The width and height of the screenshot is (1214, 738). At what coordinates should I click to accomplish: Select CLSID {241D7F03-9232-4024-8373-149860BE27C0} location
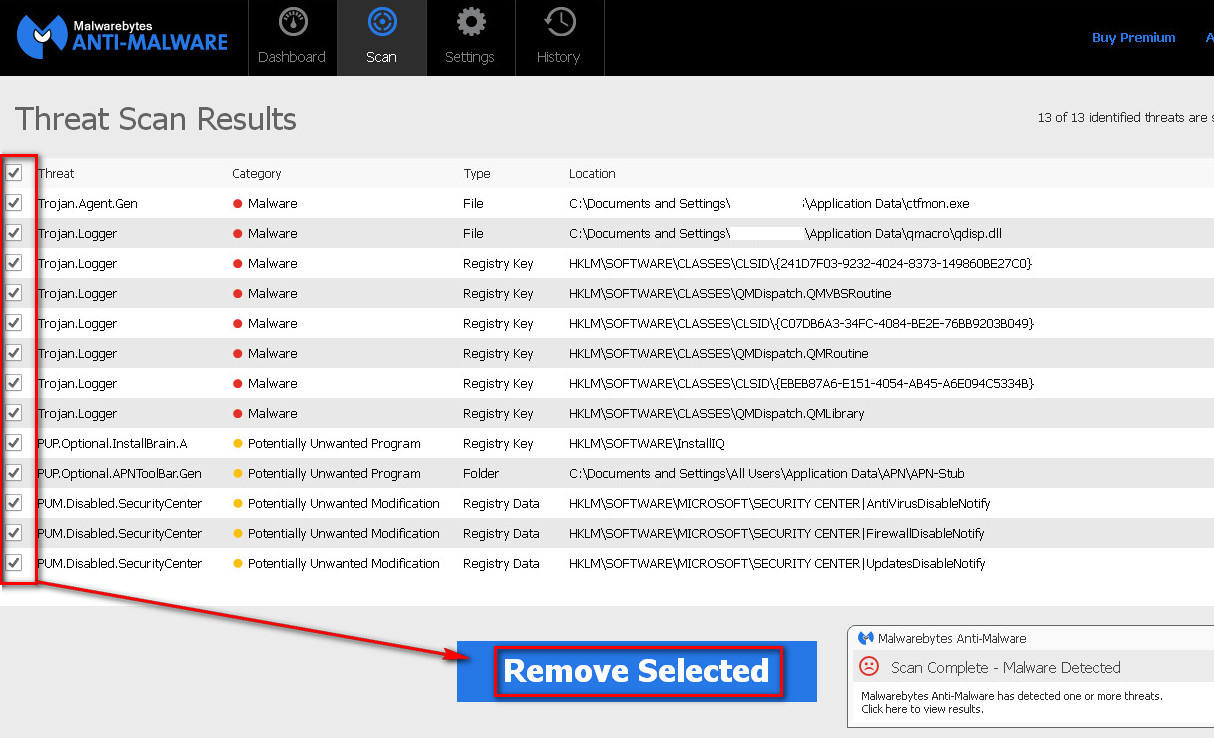click(x=800, y=263)
